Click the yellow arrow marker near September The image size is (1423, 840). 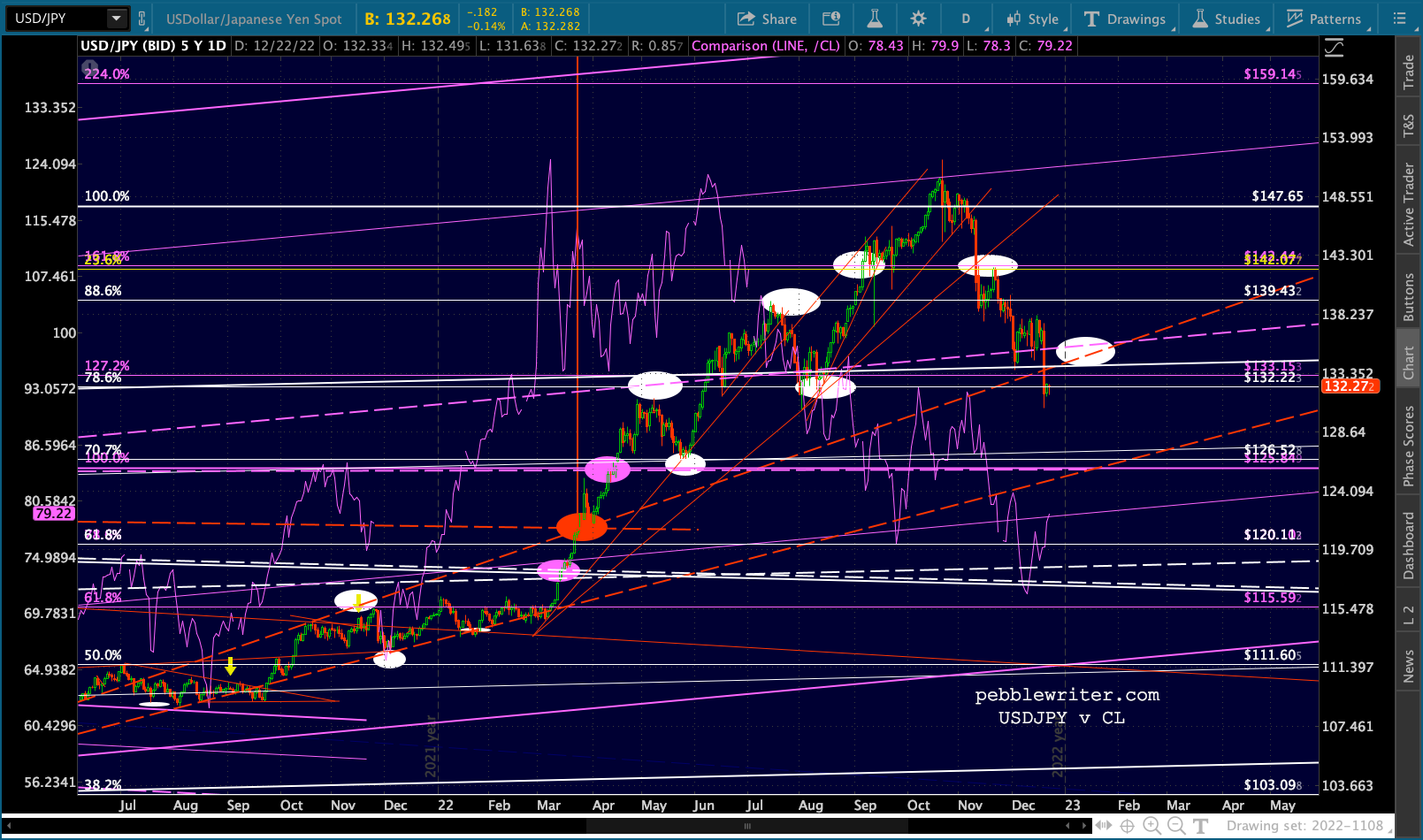[230, 665]
